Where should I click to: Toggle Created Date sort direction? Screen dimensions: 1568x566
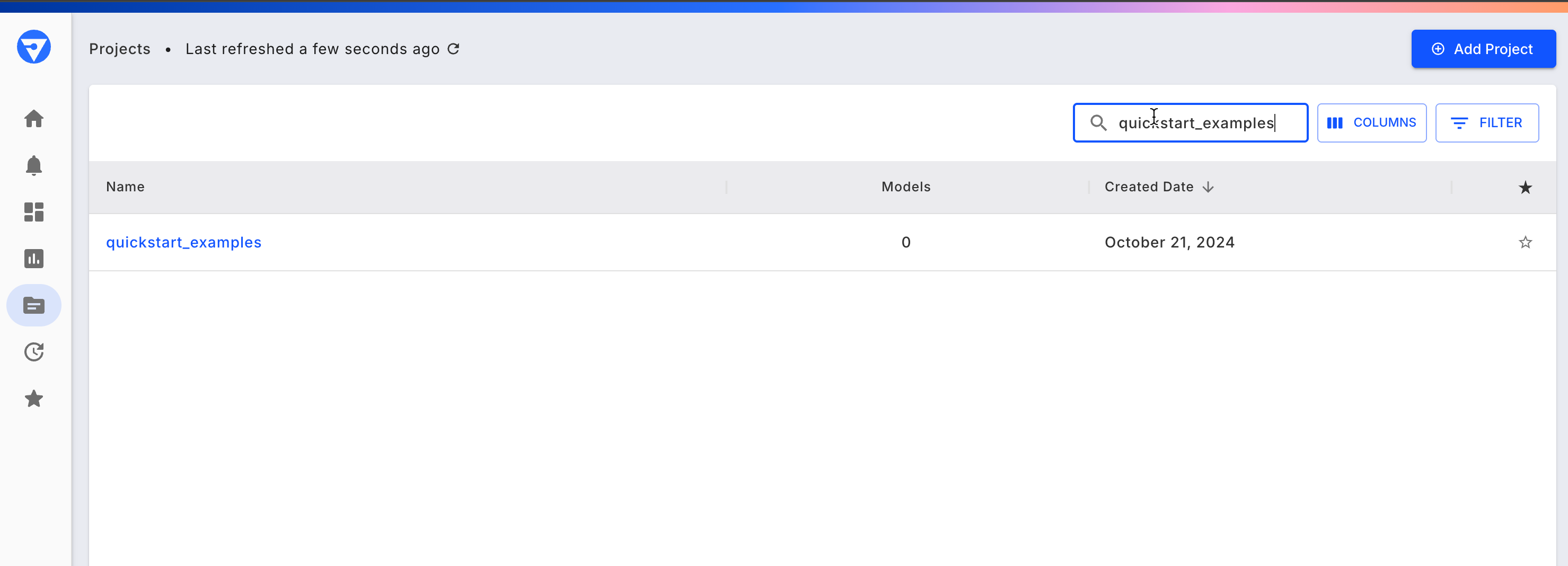pos(1208,187)
